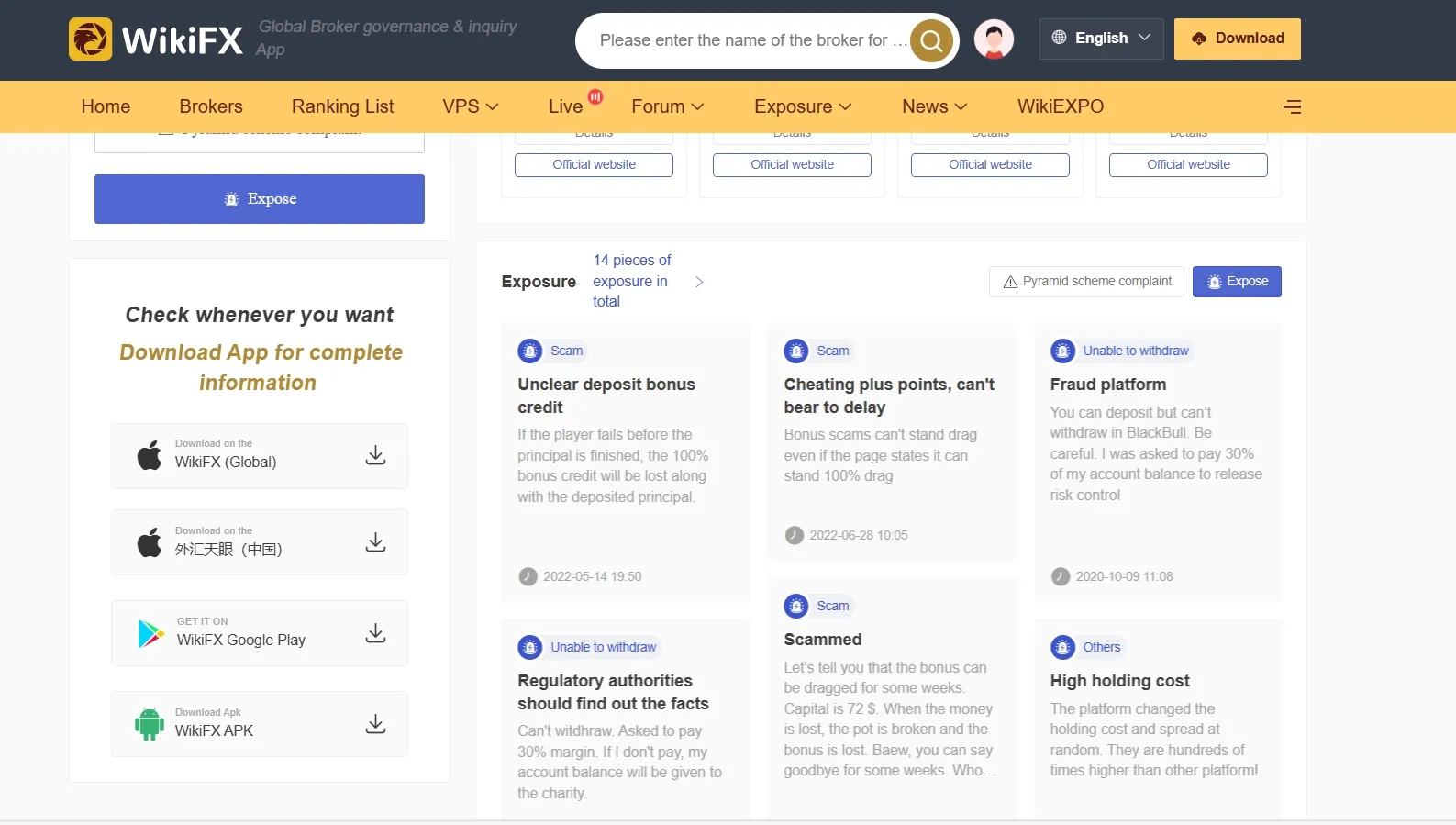Click badge icon on Regulatory authorities card
The height and width of the screenshot is (825, 1456).
click(x=530, y=647)
